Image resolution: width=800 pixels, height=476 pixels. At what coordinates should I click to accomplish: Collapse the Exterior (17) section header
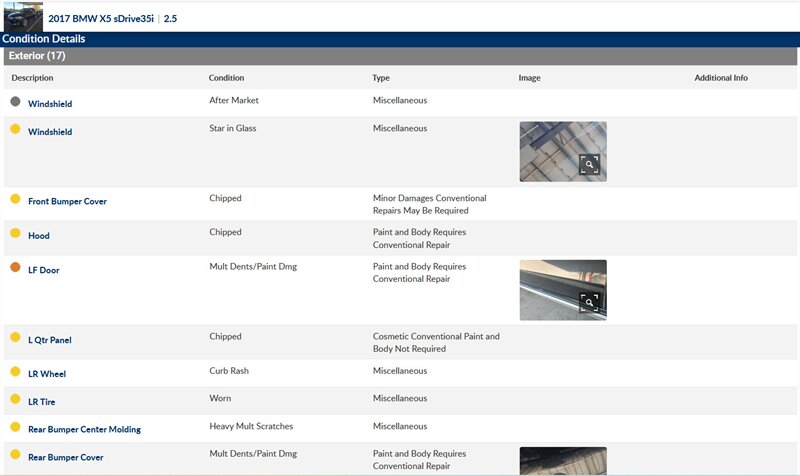pyautogui.click(x=37, y=56)
